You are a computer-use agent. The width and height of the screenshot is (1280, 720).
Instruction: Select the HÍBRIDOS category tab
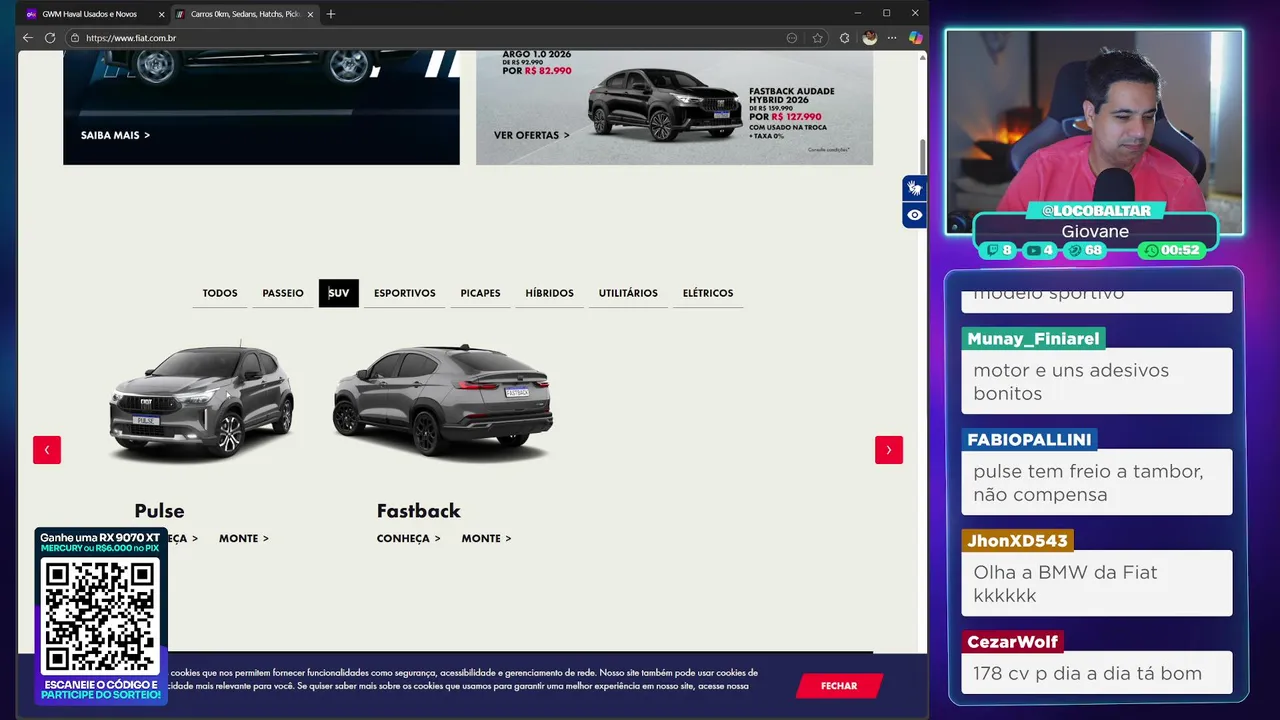pos(550,293)
